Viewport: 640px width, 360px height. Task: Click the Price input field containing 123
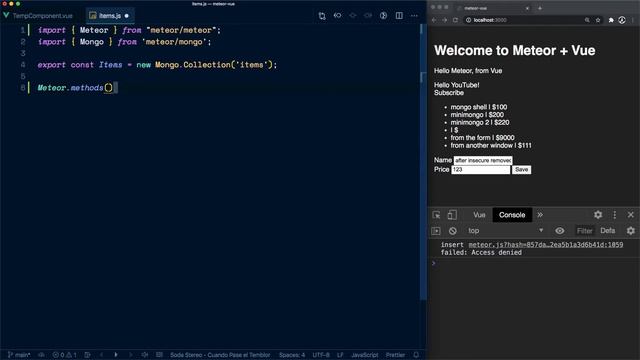480,170
